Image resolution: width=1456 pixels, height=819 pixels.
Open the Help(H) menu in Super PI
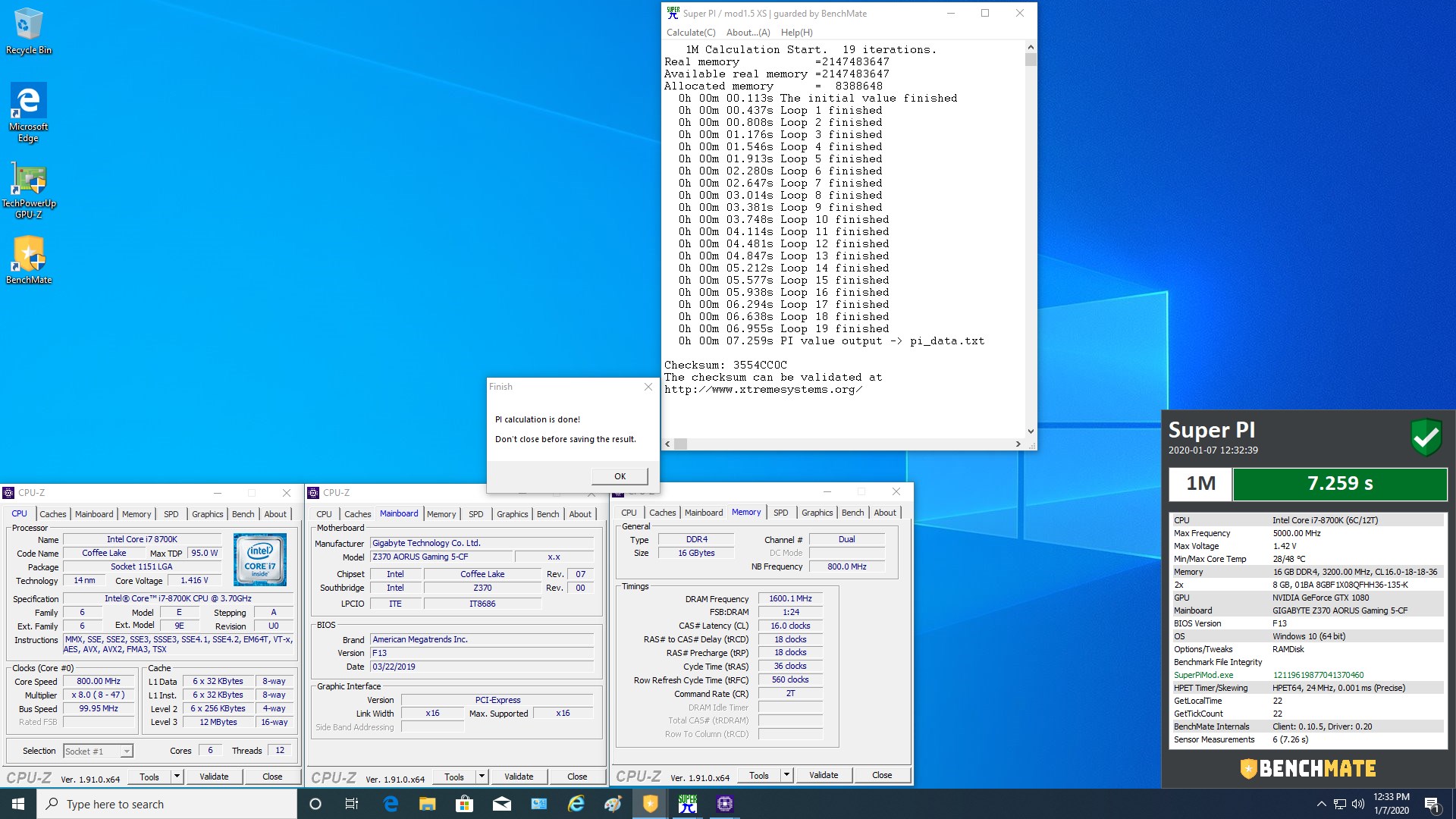coord(796,33)
